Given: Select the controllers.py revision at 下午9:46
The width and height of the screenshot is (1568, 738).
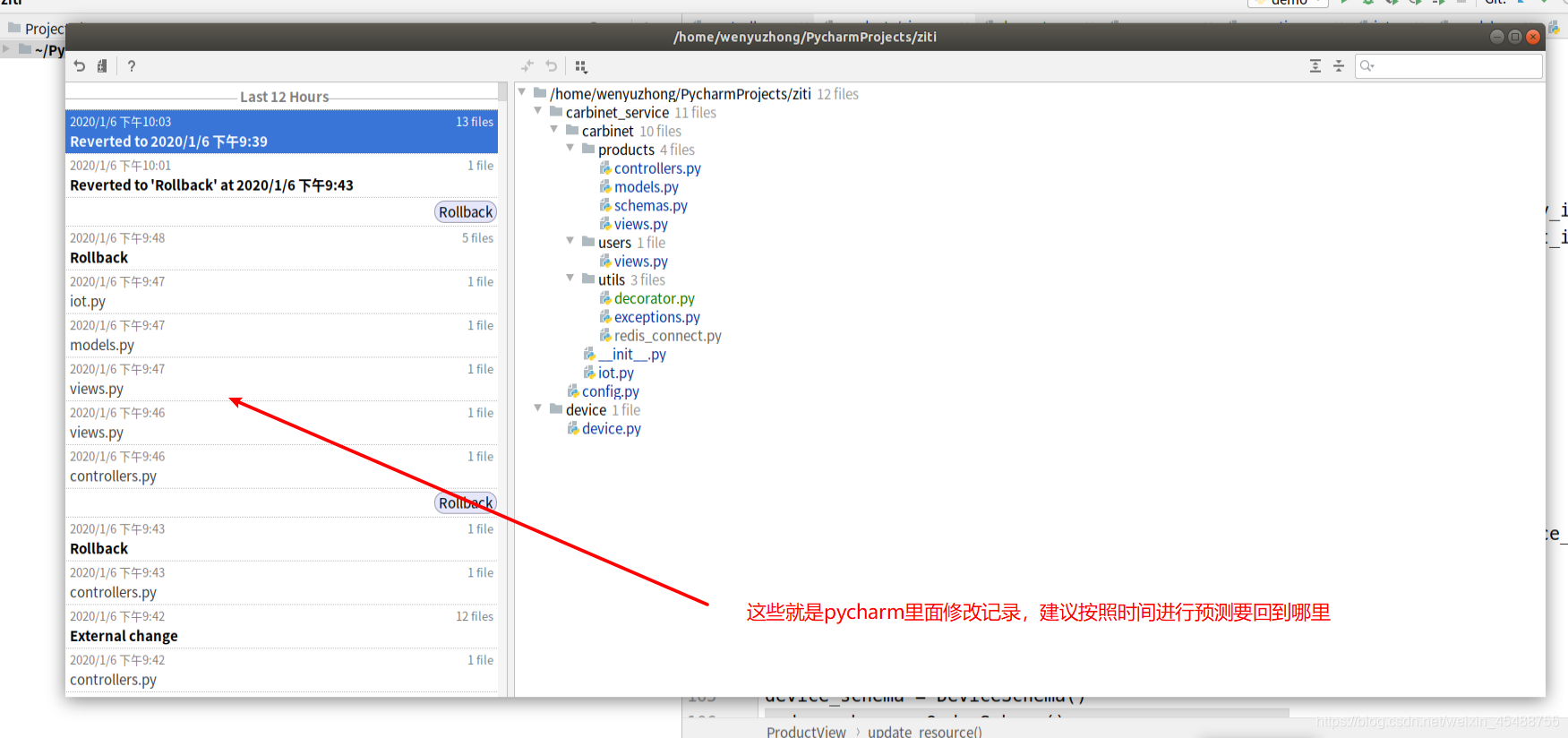Looking at the screenshot, I should point(281,467).
